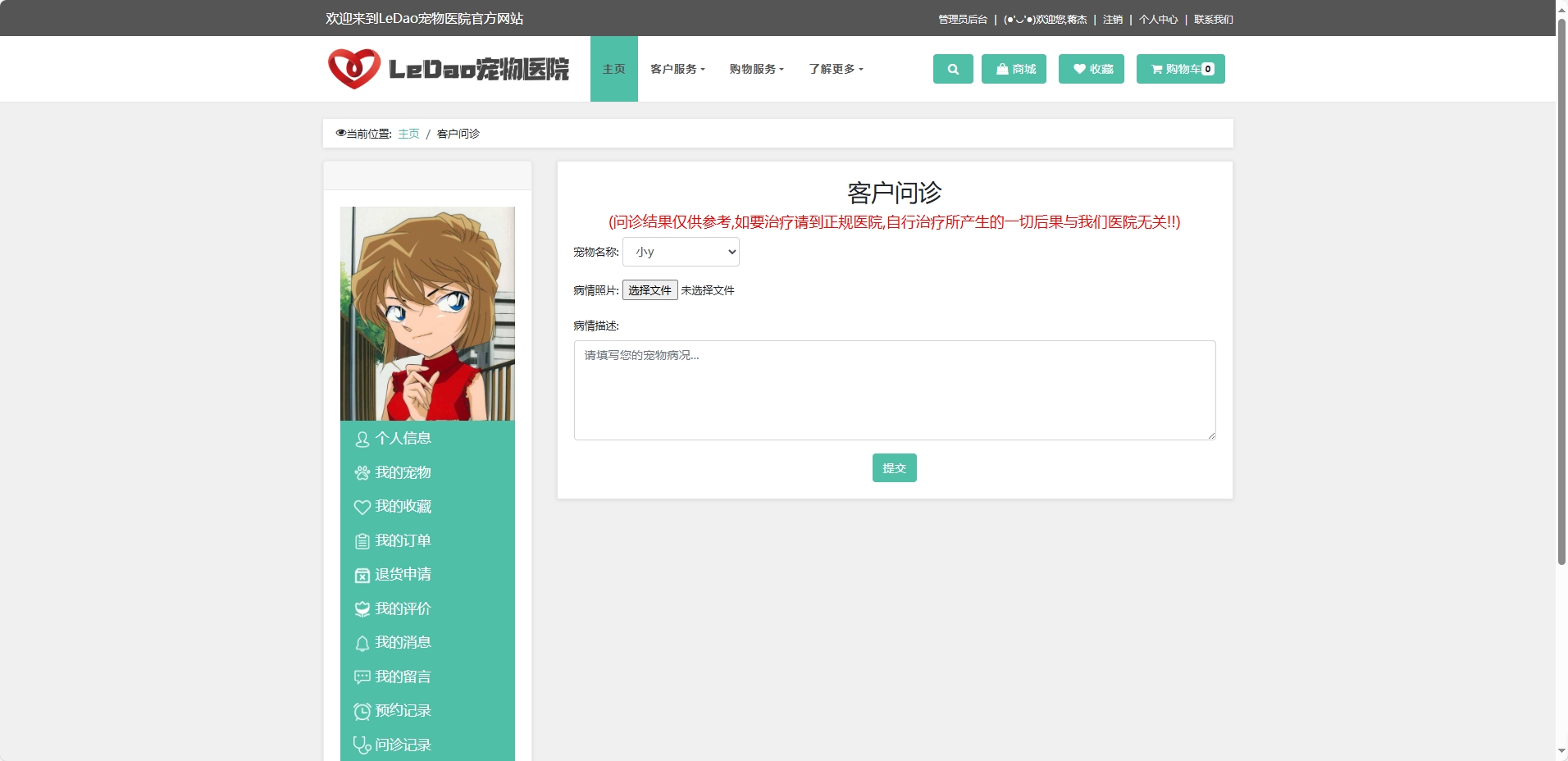The width and height of the screenshot is (1568, 761).
Task: Open 我的宠物 paw icon in sidebar
Action: (362, 472)
